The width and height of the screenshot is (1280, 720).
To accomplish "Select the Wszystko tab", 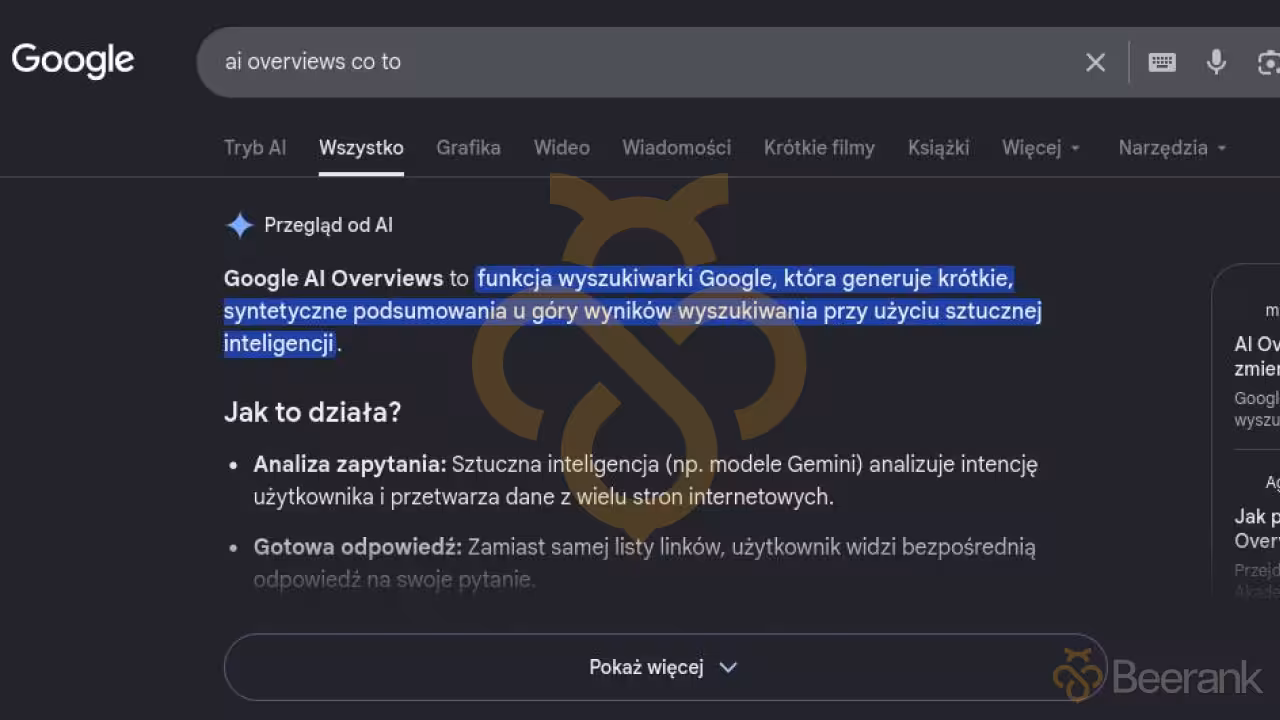I will [x=361, y=148].
